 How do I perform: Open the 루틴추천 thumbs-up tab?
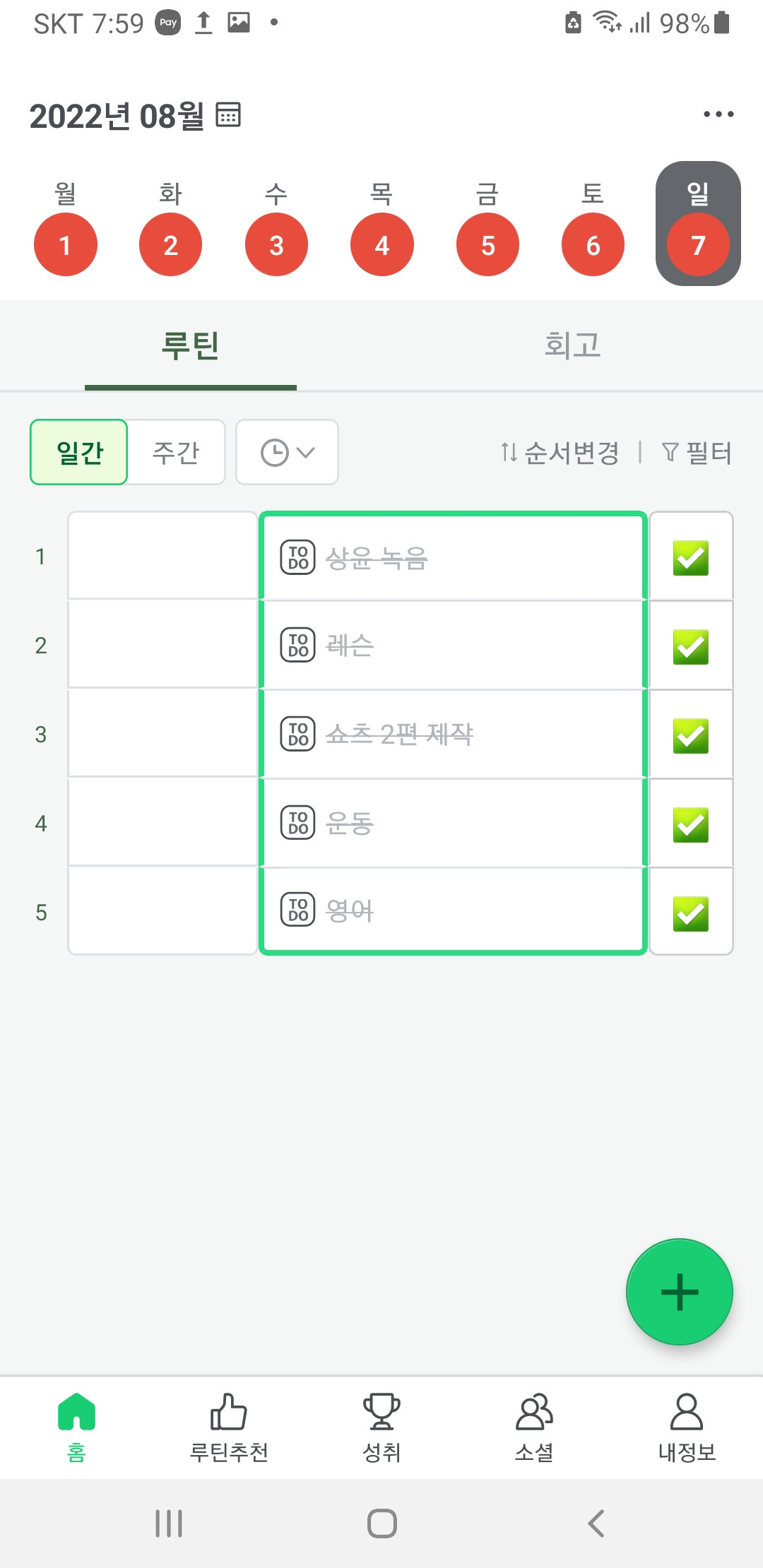coord(229,1425)
